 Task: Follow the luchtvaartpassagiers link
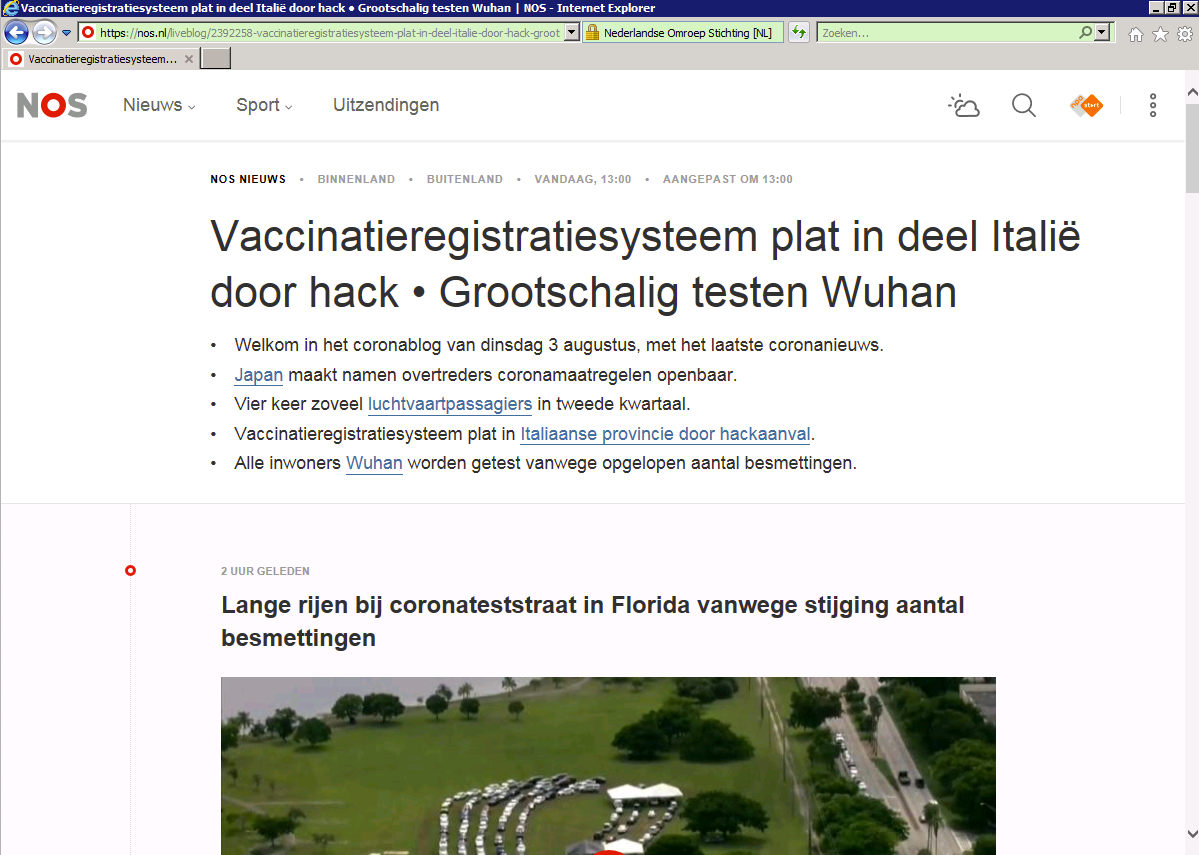pos(449,404)
